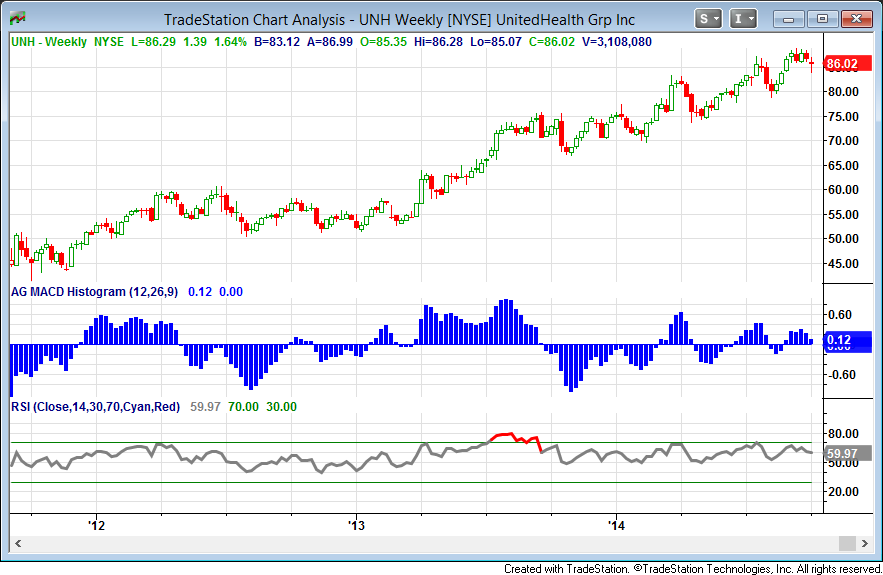
Task: Click the RSI 70.00 overbought value
Action: tap(243, 407)
